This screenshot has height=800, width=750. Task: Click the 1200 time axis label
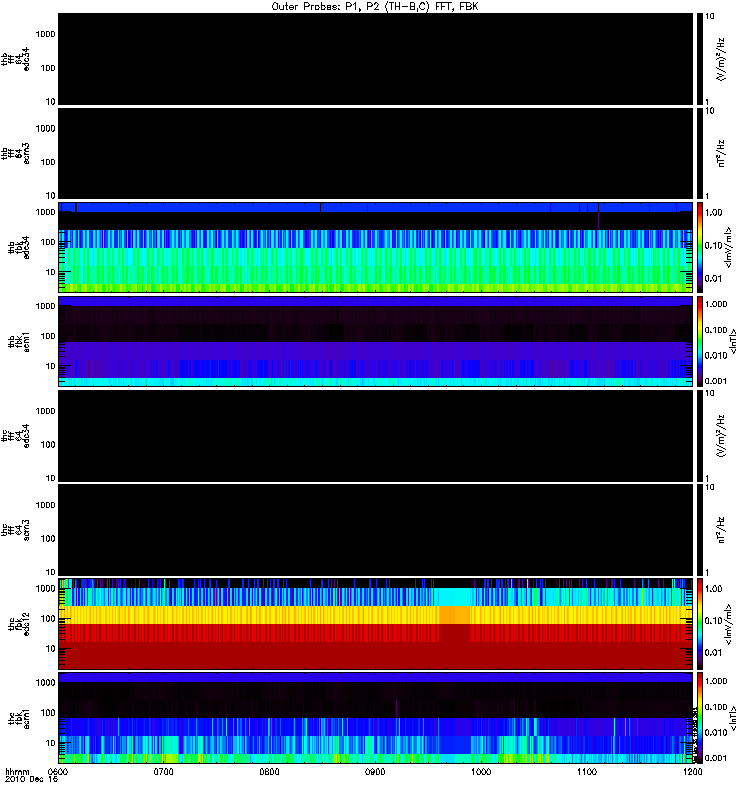(692, 772)
